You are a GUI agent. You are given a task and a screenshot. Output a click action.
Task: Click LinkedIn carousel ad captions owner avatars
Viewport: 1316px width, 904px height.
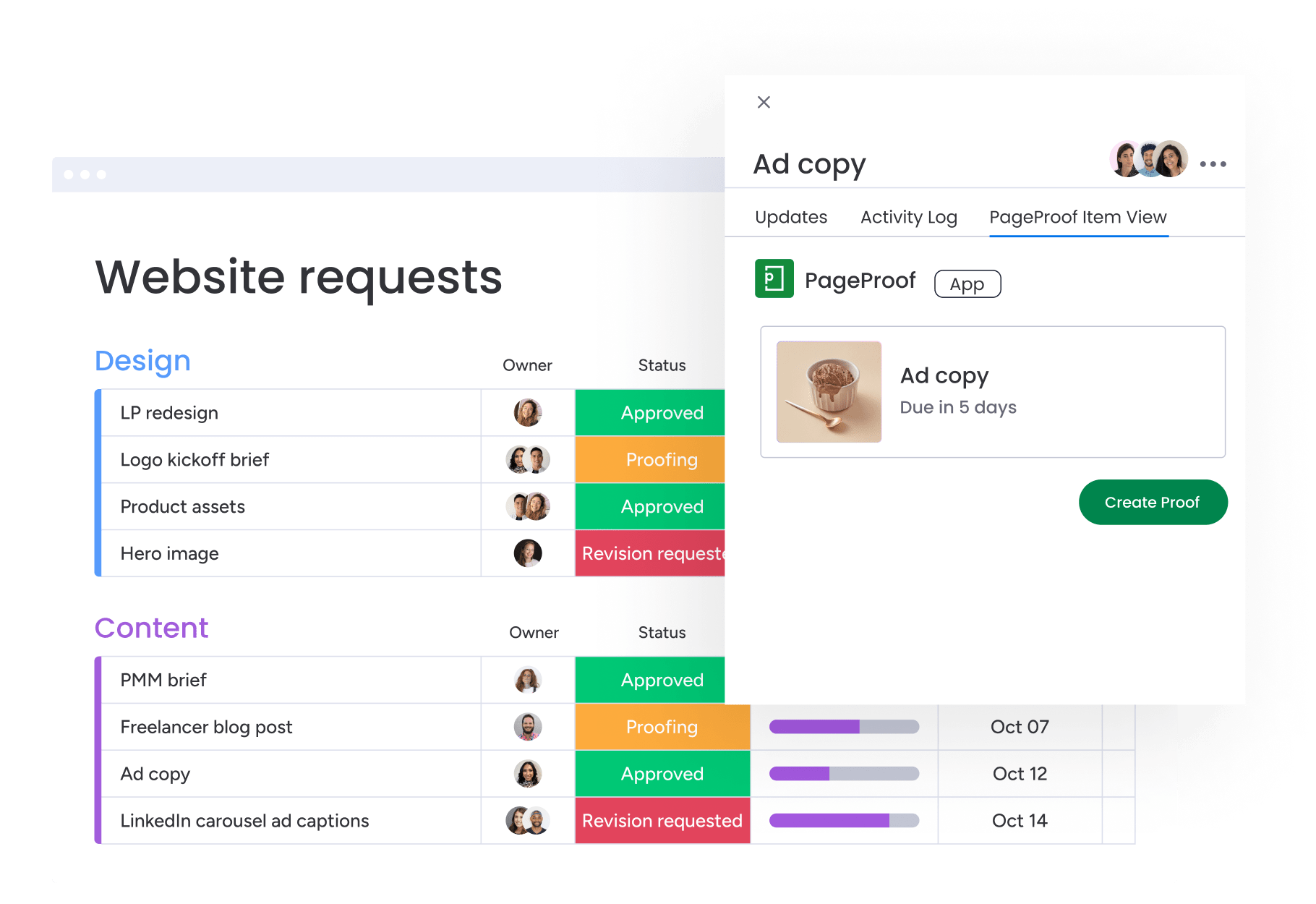point(527,821)
